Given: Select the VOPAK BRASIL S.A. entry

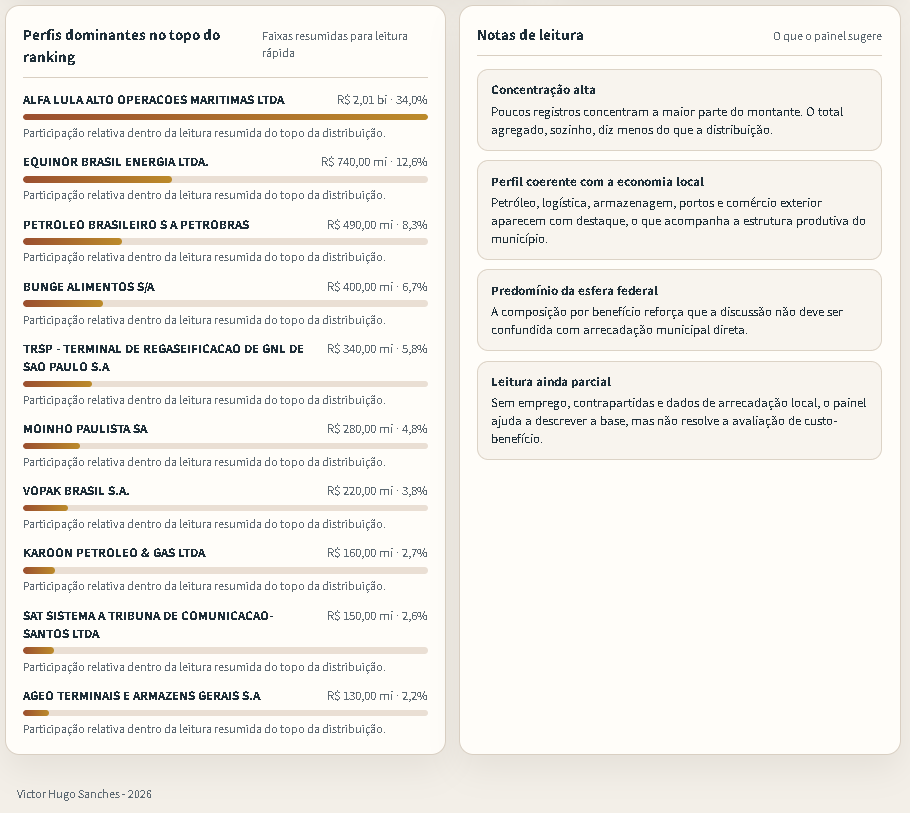Looking at the screenshot, I should tap(76, 491).
